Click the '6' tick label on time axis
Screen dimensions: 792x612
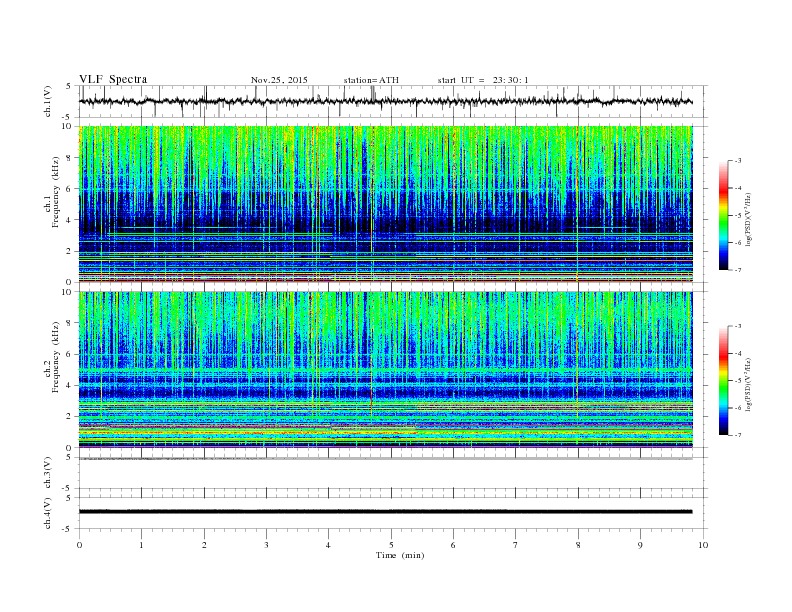click(x=453, y=545)
